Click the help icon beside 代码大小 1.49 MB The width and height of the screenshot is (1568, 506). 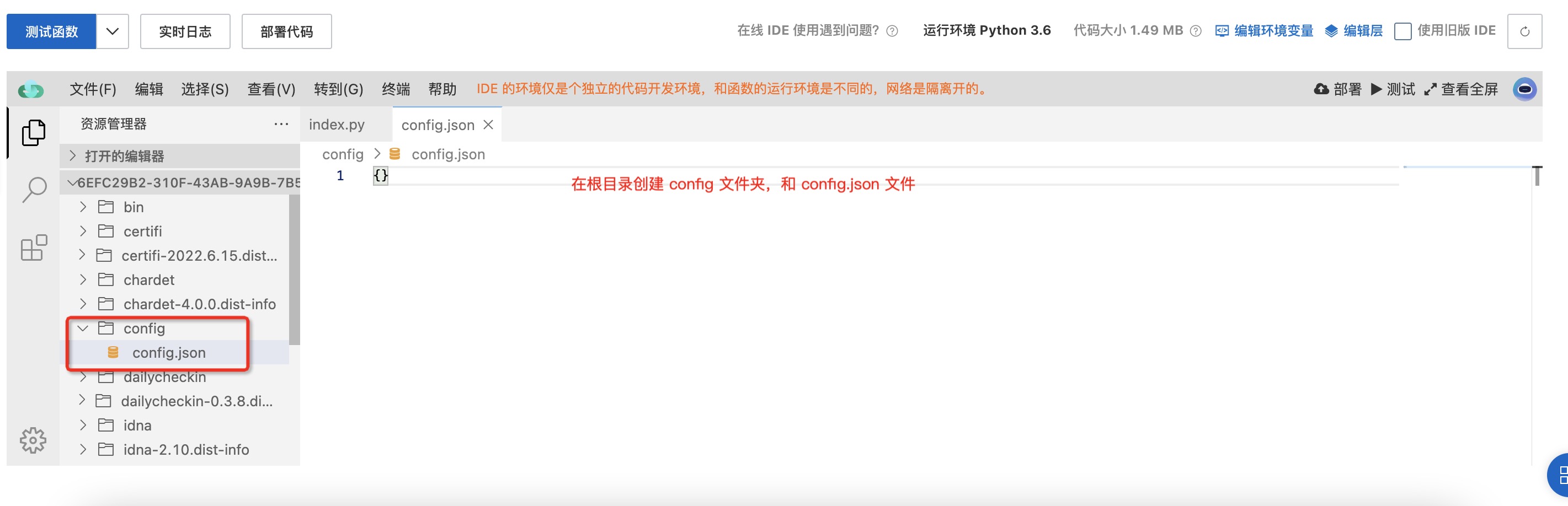1196,31
